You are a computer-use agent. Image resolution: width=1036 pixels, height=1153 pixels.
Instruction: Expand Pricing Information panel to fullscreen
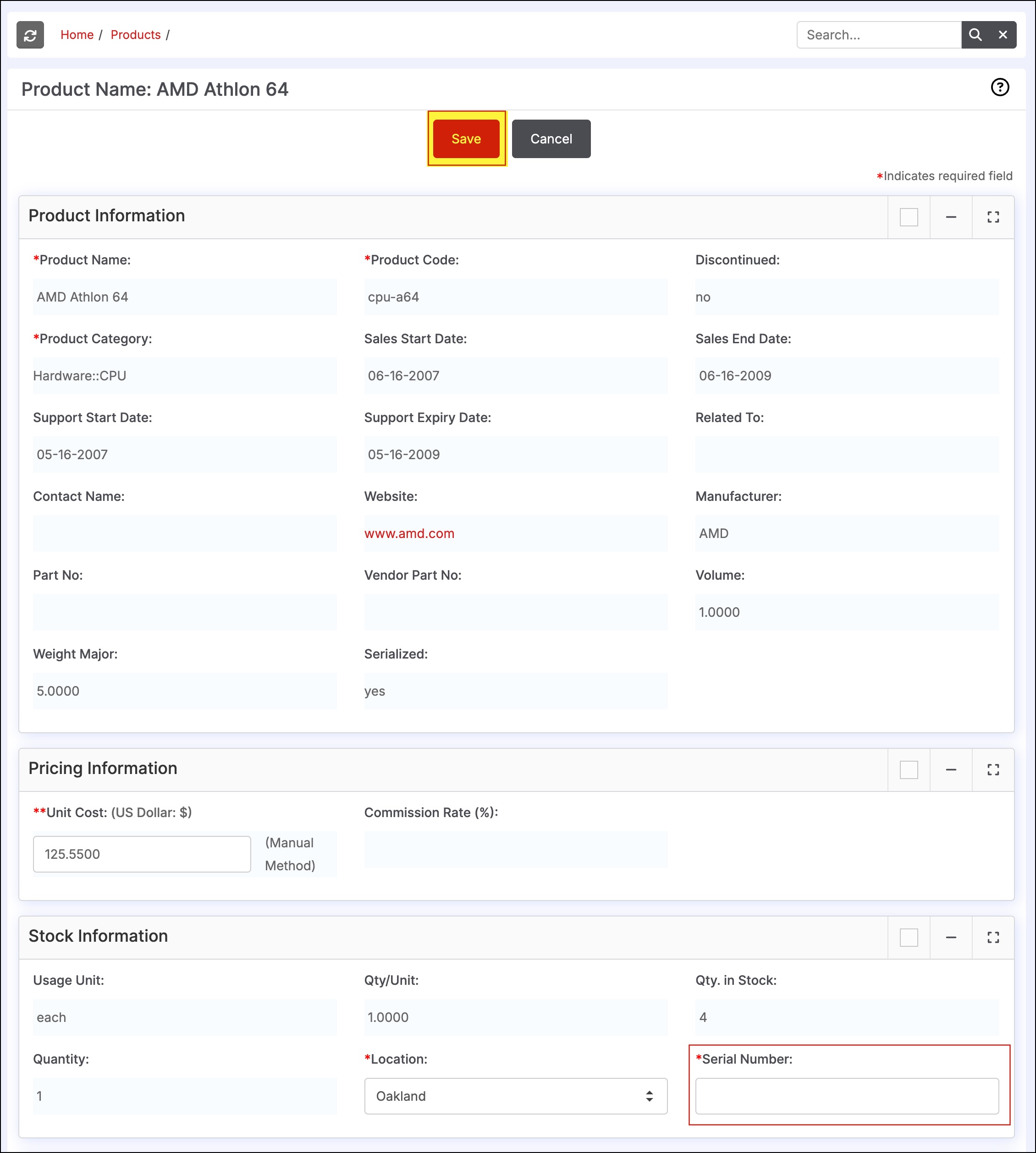993,769
